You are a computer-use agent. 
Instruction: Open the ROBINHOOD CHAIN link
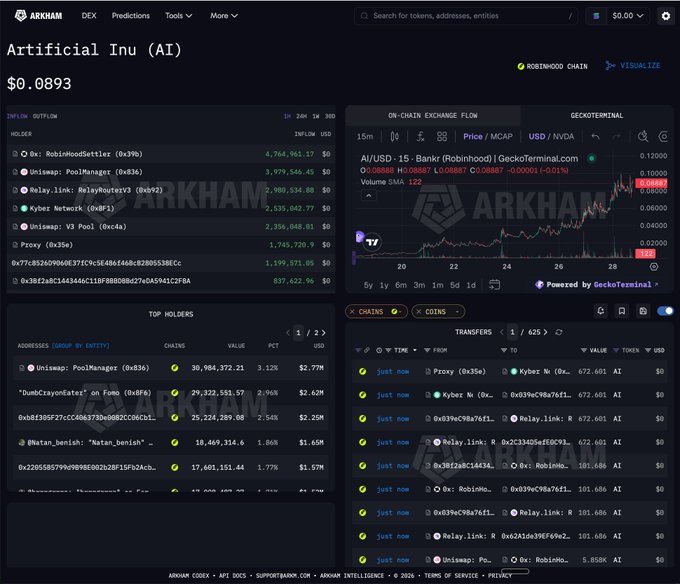coord(552,66)
